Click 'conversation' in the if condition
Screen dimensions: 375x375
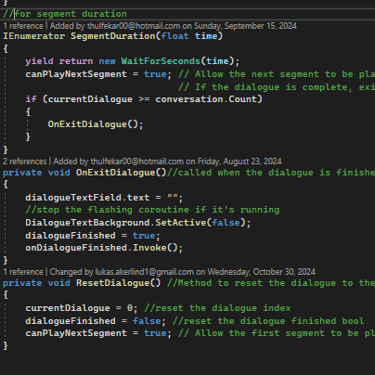189,99
